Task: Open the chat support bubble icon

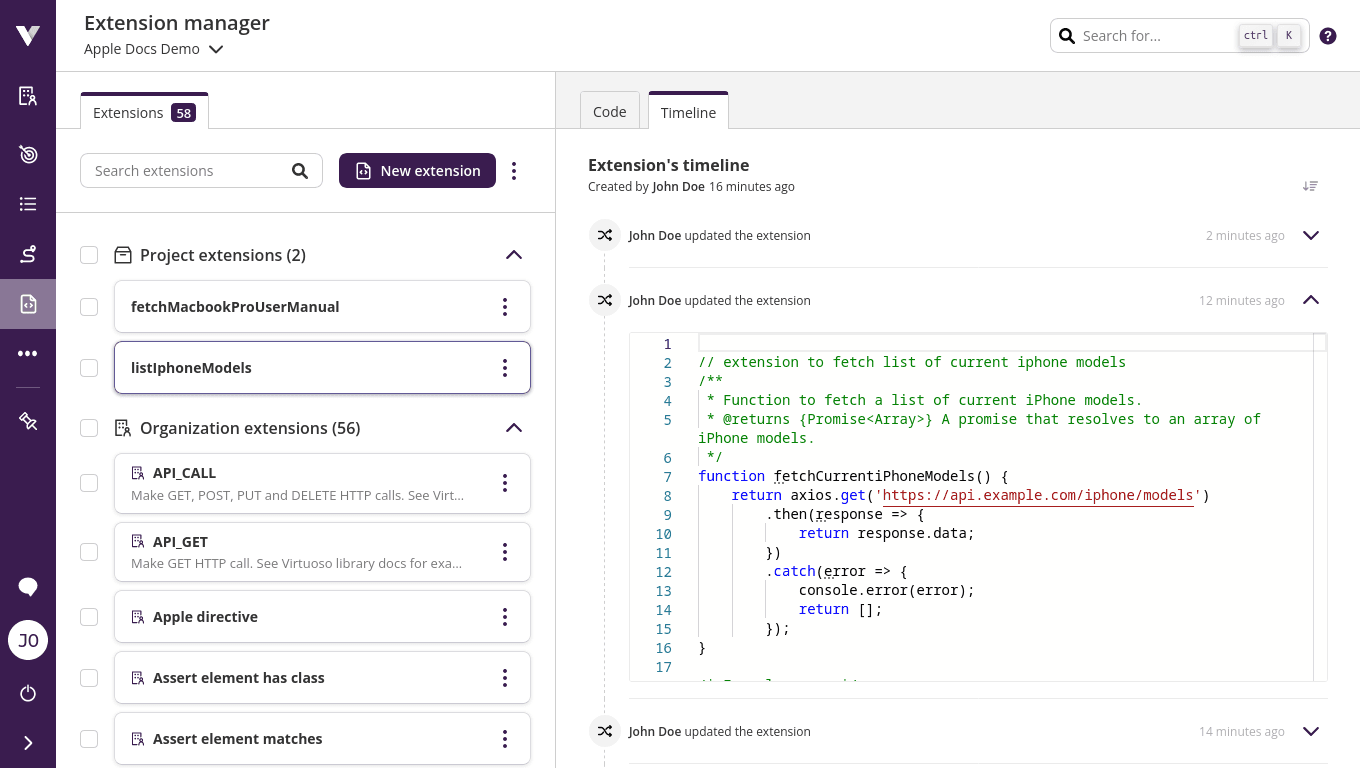Action: tap(28, 587)
